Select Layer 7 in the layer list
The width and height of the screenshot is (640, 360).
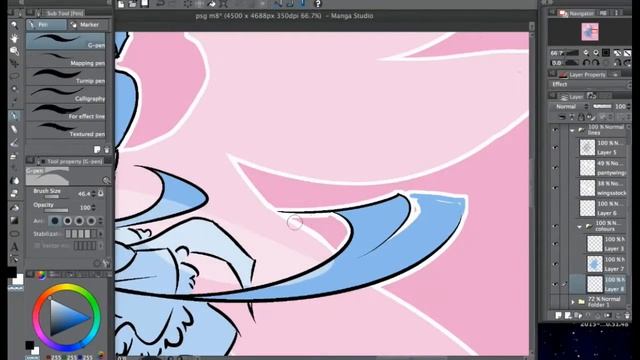point(606,264)
